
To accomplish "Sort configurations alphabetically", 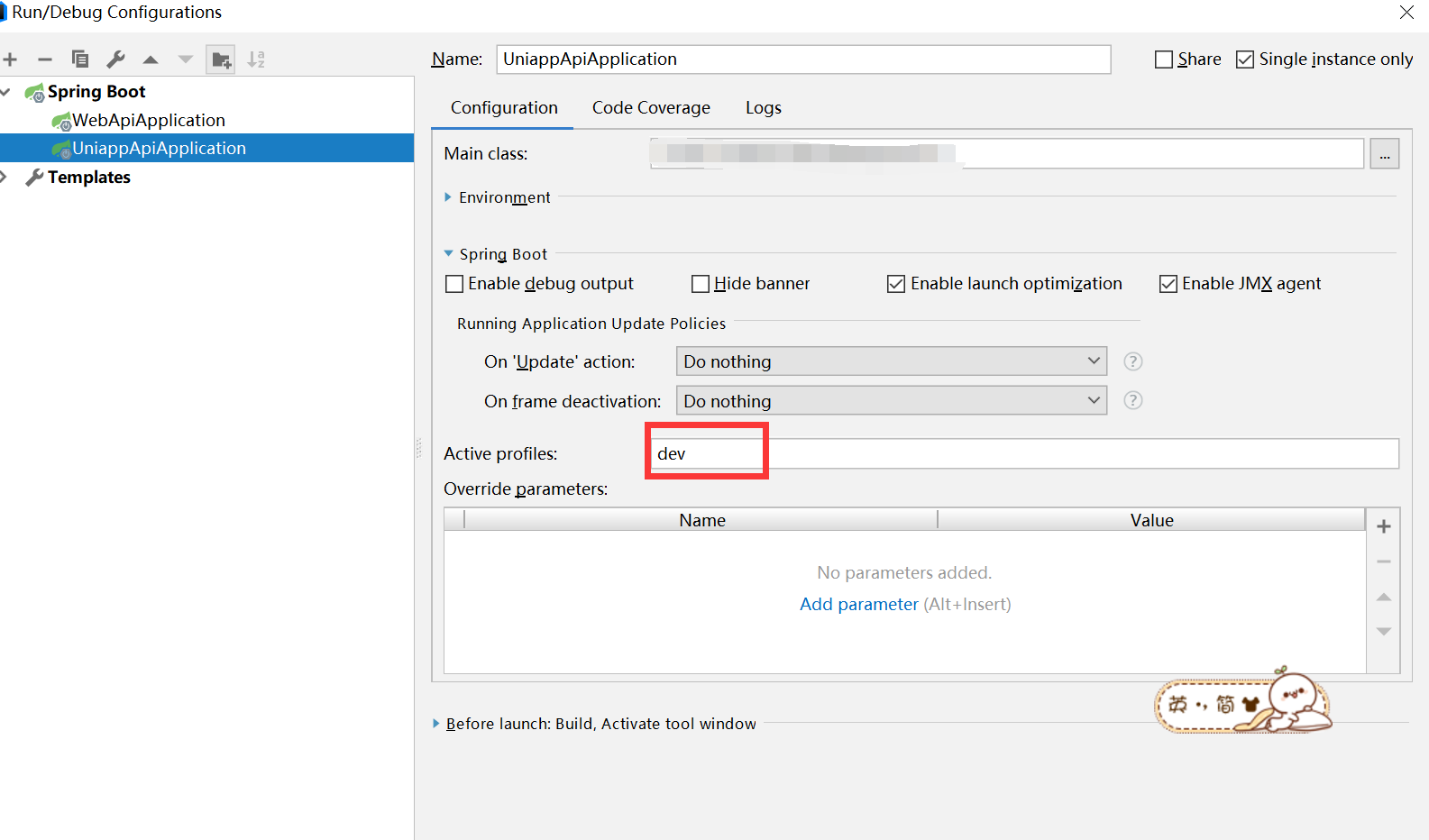I will coord(256,59).
